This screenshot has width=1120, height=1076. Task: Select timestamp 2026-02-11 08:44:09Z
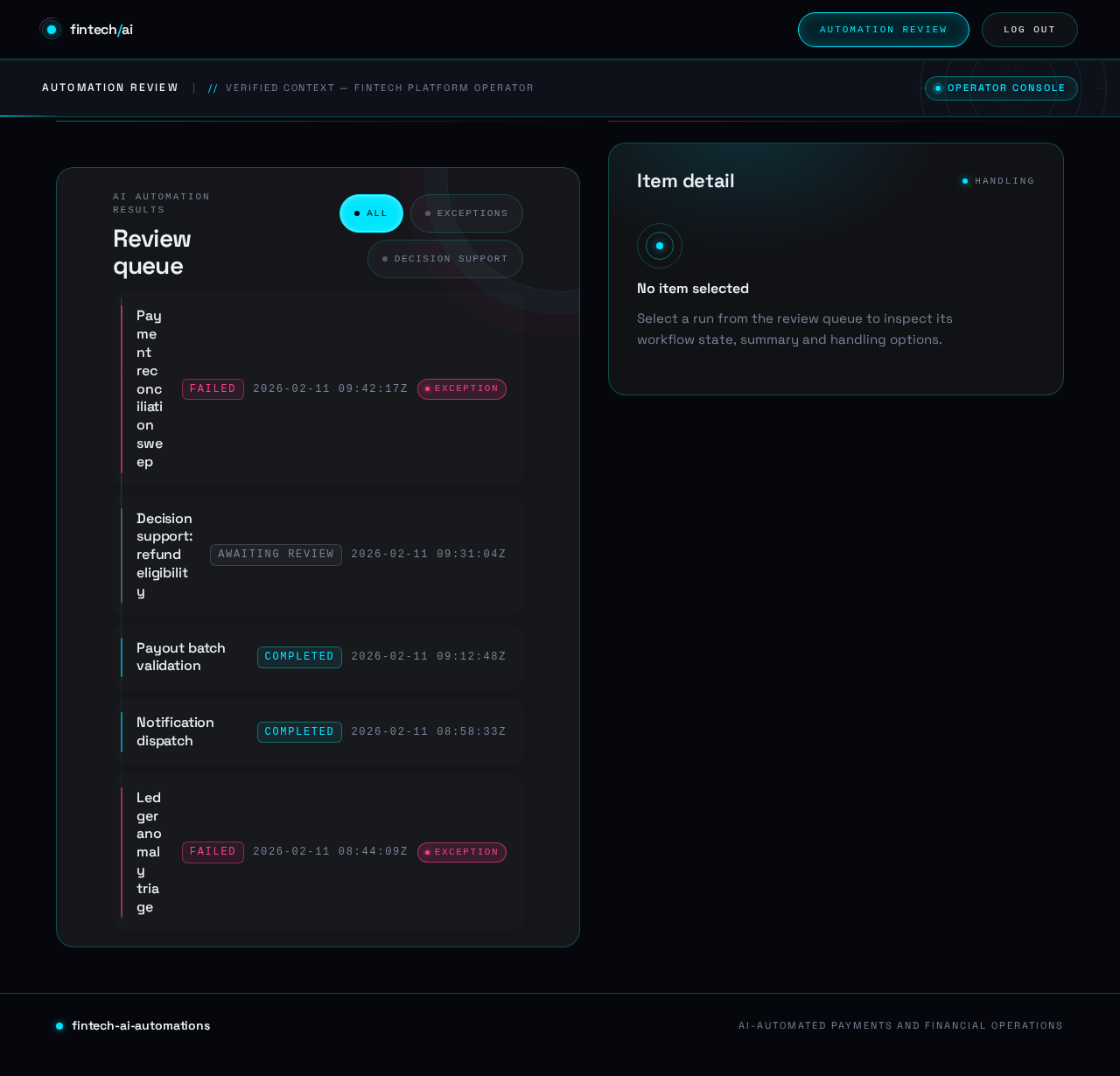click(331, 852)
